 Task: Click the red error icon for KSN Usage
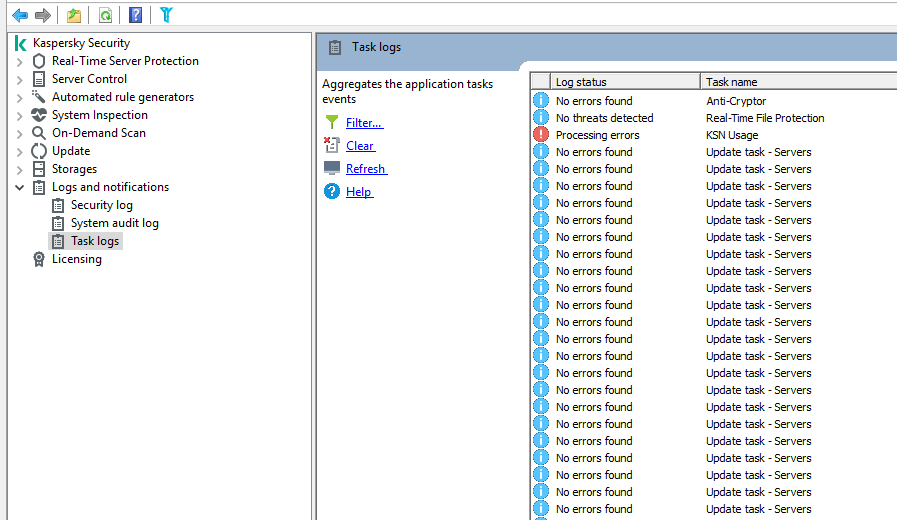pyautogui.click(x=541, y=134)
